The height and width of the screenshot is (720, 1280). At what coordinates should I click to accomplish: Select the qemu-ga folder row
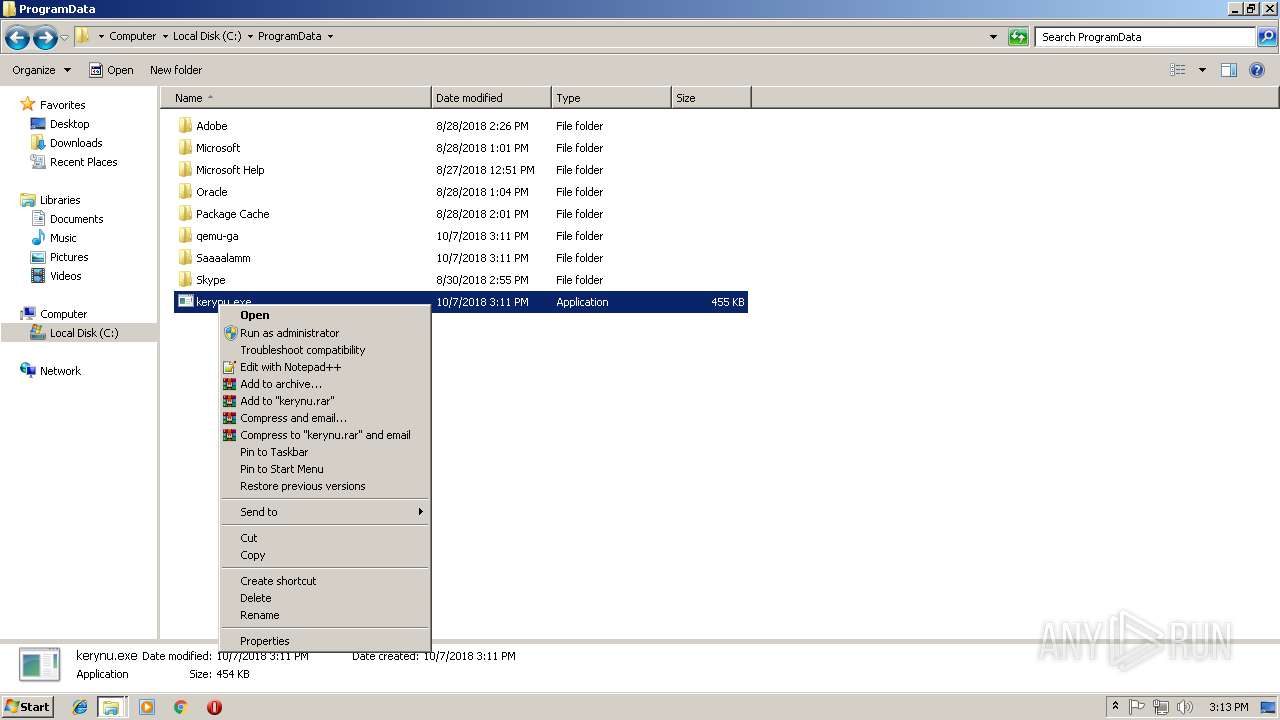tap(461, 236)
